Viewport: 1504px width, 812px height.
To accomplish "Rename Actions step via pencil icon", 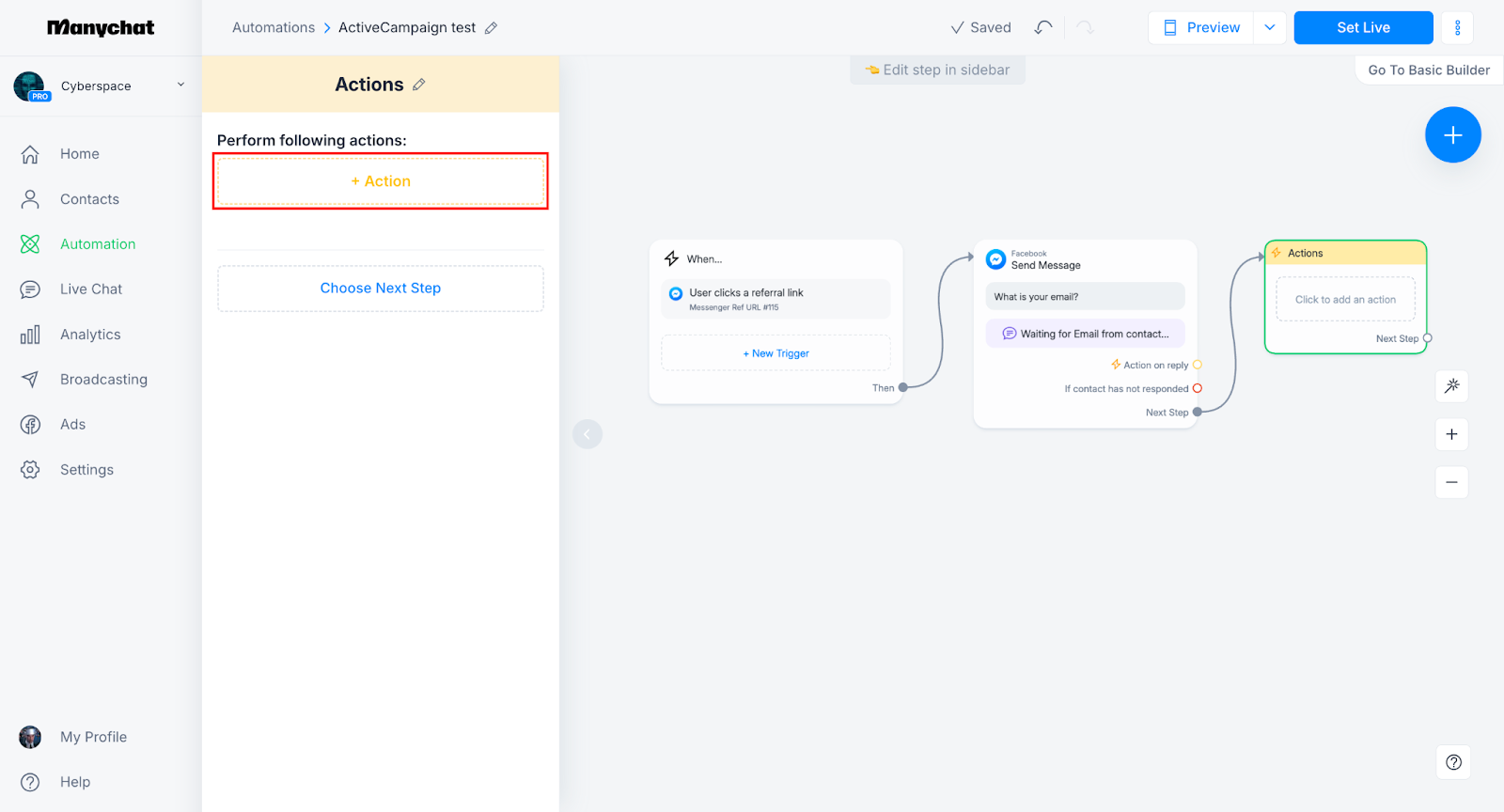I will (x=419, y=85).
